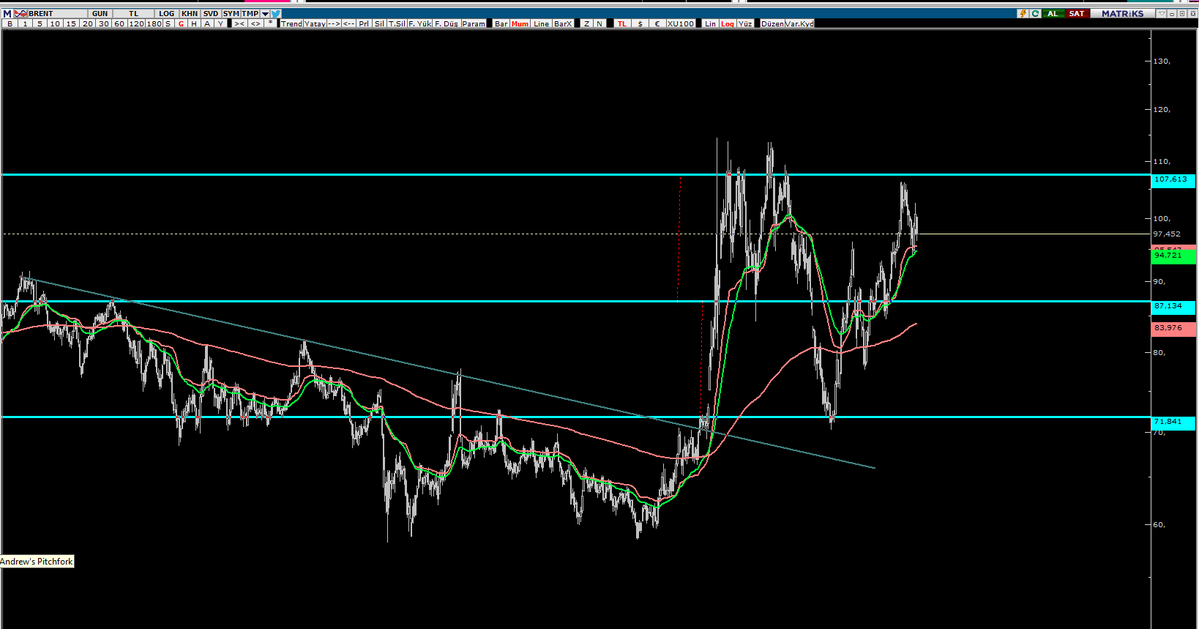
Task: Click the Yatay horizontal line button
Action: coord(315,24)
